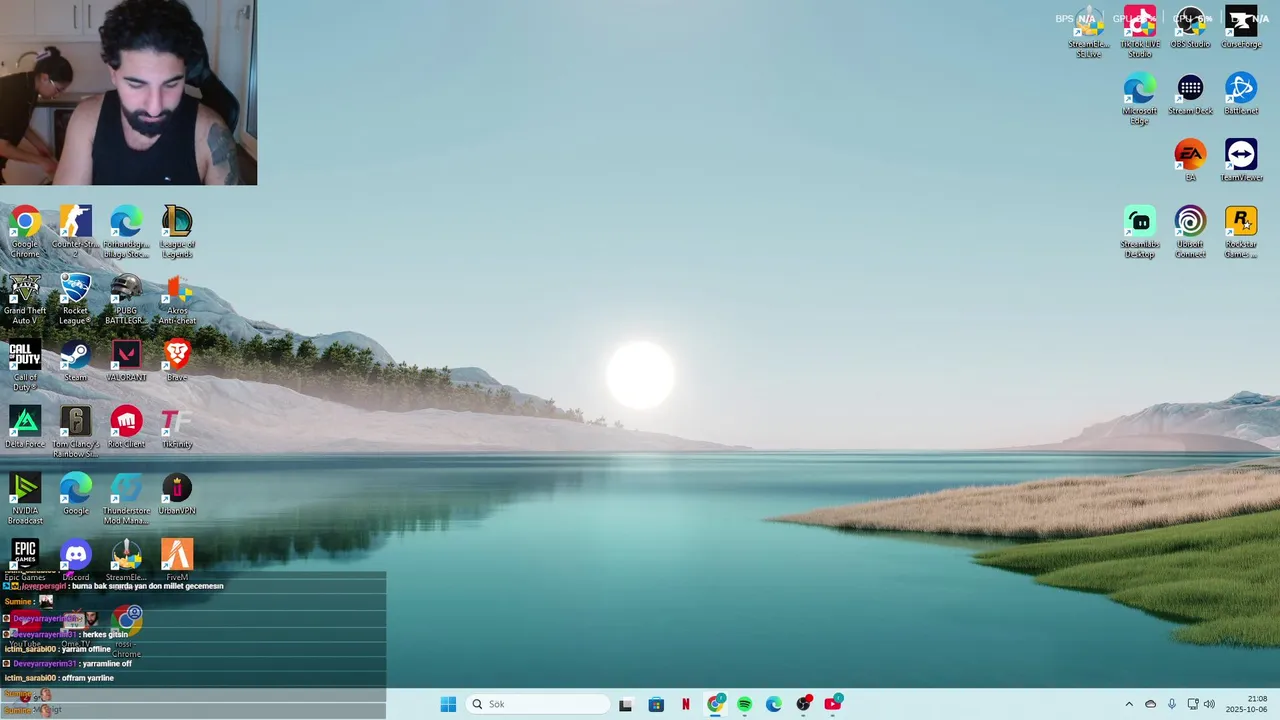
Task: Open Task View in taskbar
Action: [625, 704]
